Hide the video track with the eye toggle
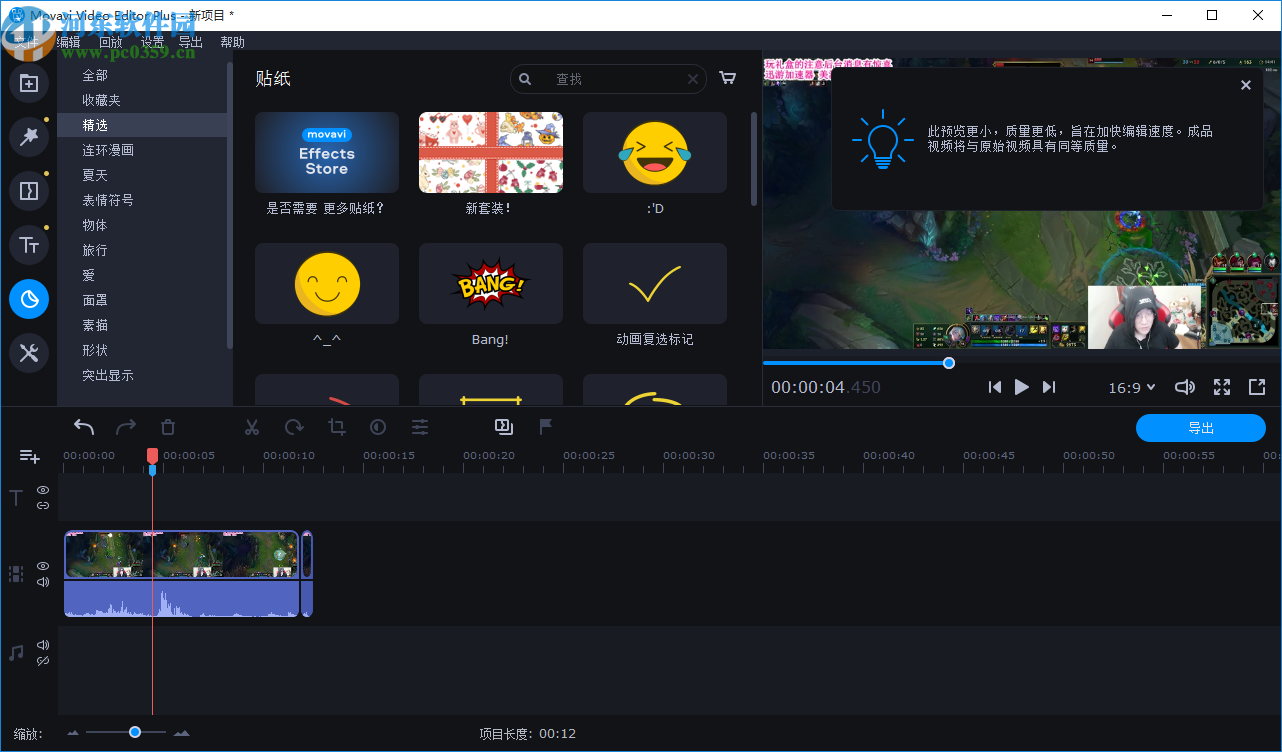The height and width of the screenshot is (752, 1282). pyautogui.click(x=42, y=565)
